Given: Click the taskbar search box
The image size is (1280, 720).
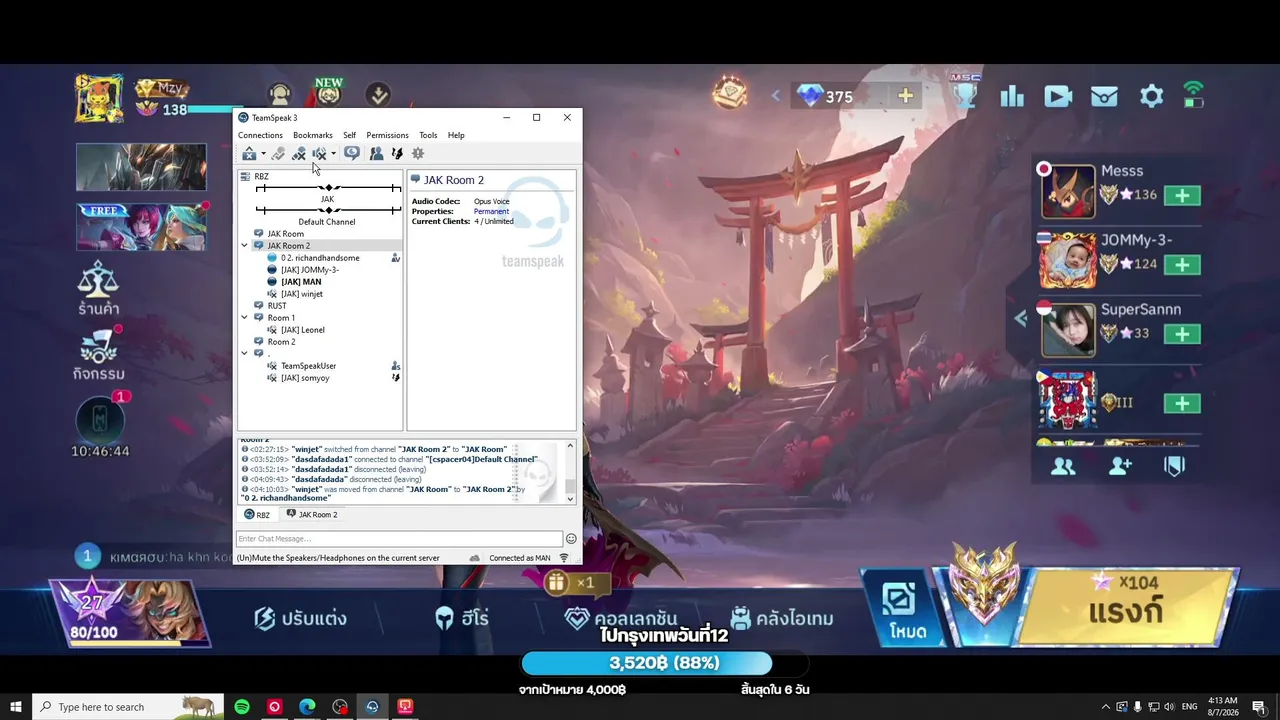Looking at the screenshot, I should click(128, 707).
